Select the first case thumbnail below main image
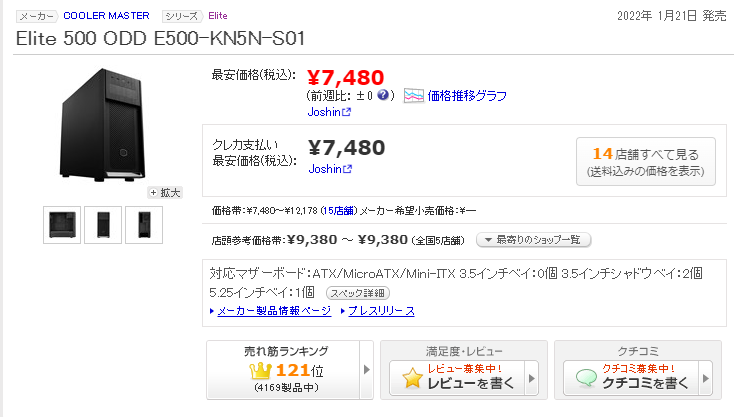 pos(63,225)
